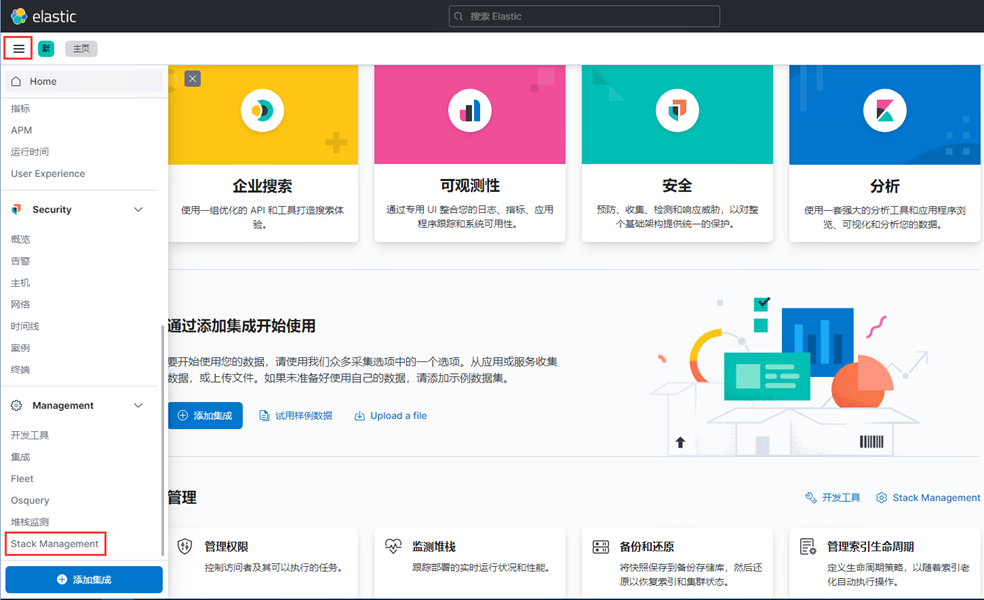This screenshot has width=984, height=600.
Task: Click the document-gear icon on 管理索引生命周期 card
Action: (808, 547)
